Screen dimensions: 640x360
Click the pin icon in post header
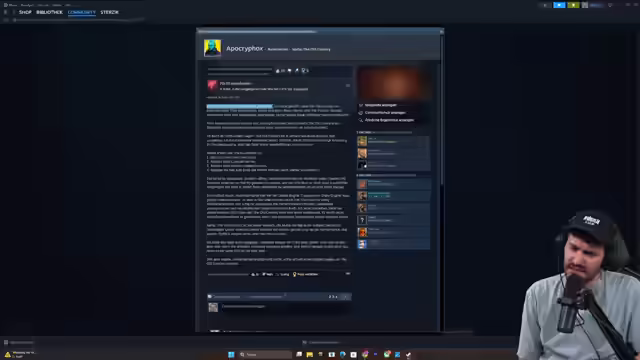click(x=297, y=71)
